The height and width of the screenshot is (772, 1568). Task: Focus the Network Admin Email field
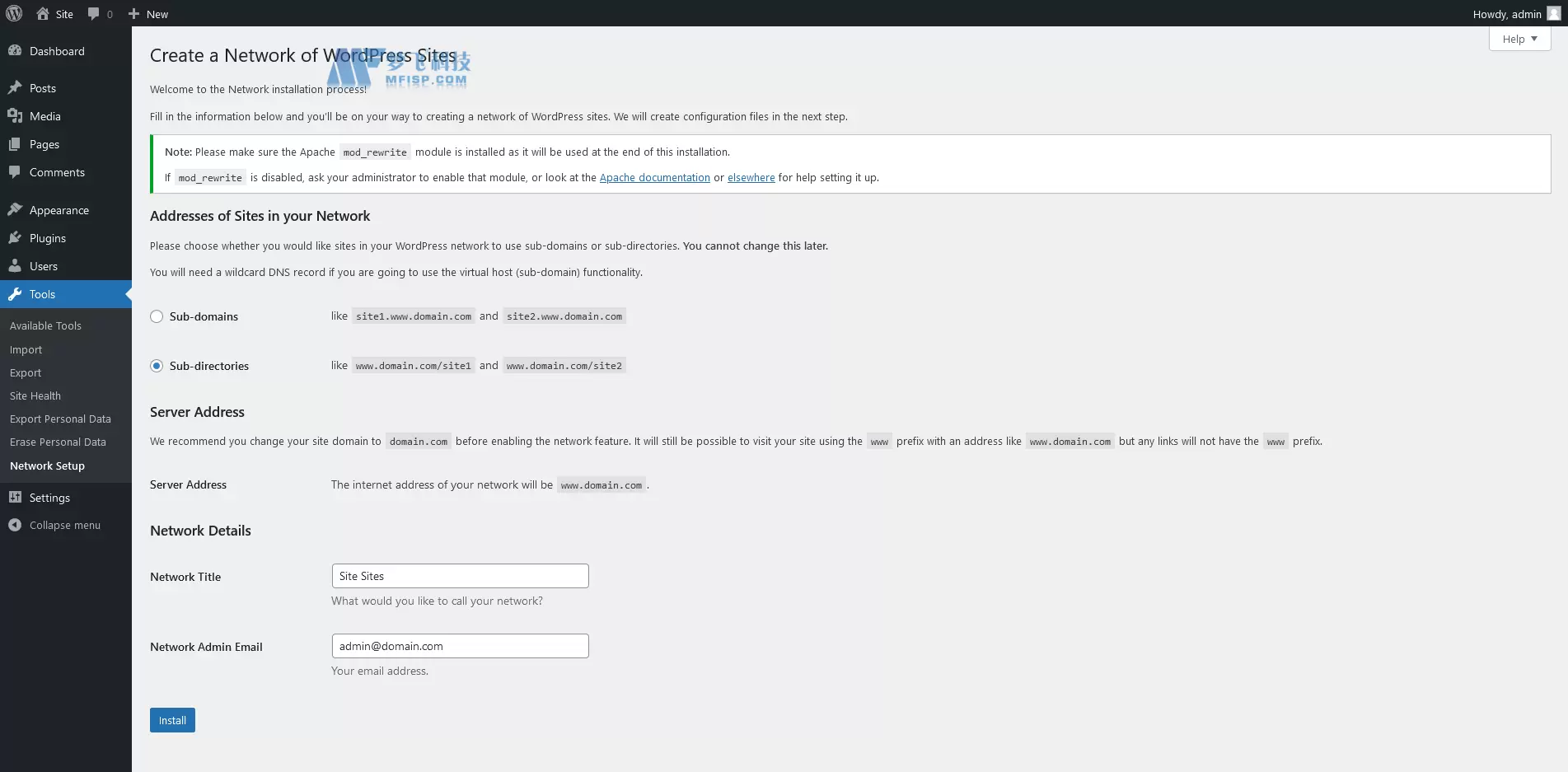point(460,646)
